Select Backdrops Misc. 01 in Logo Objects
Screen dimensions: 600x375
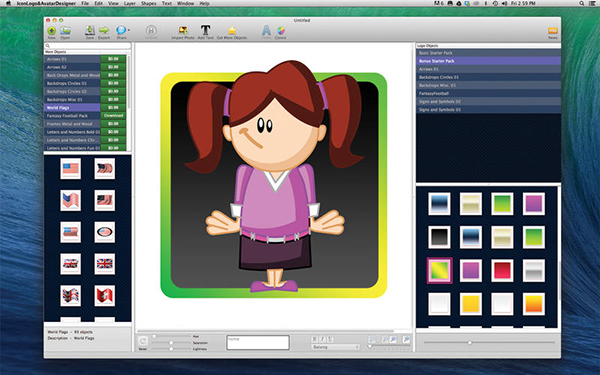tap(488, 85)
